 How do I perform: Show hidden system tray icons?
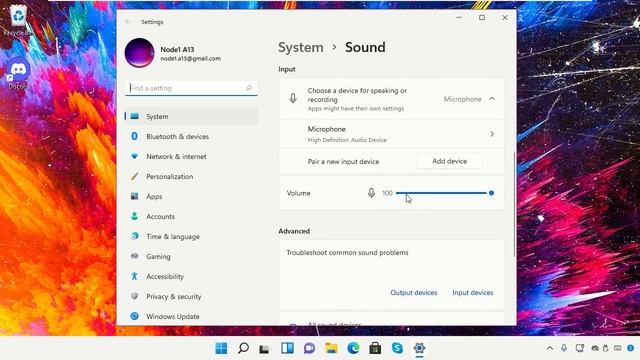(x=550, y=348)
